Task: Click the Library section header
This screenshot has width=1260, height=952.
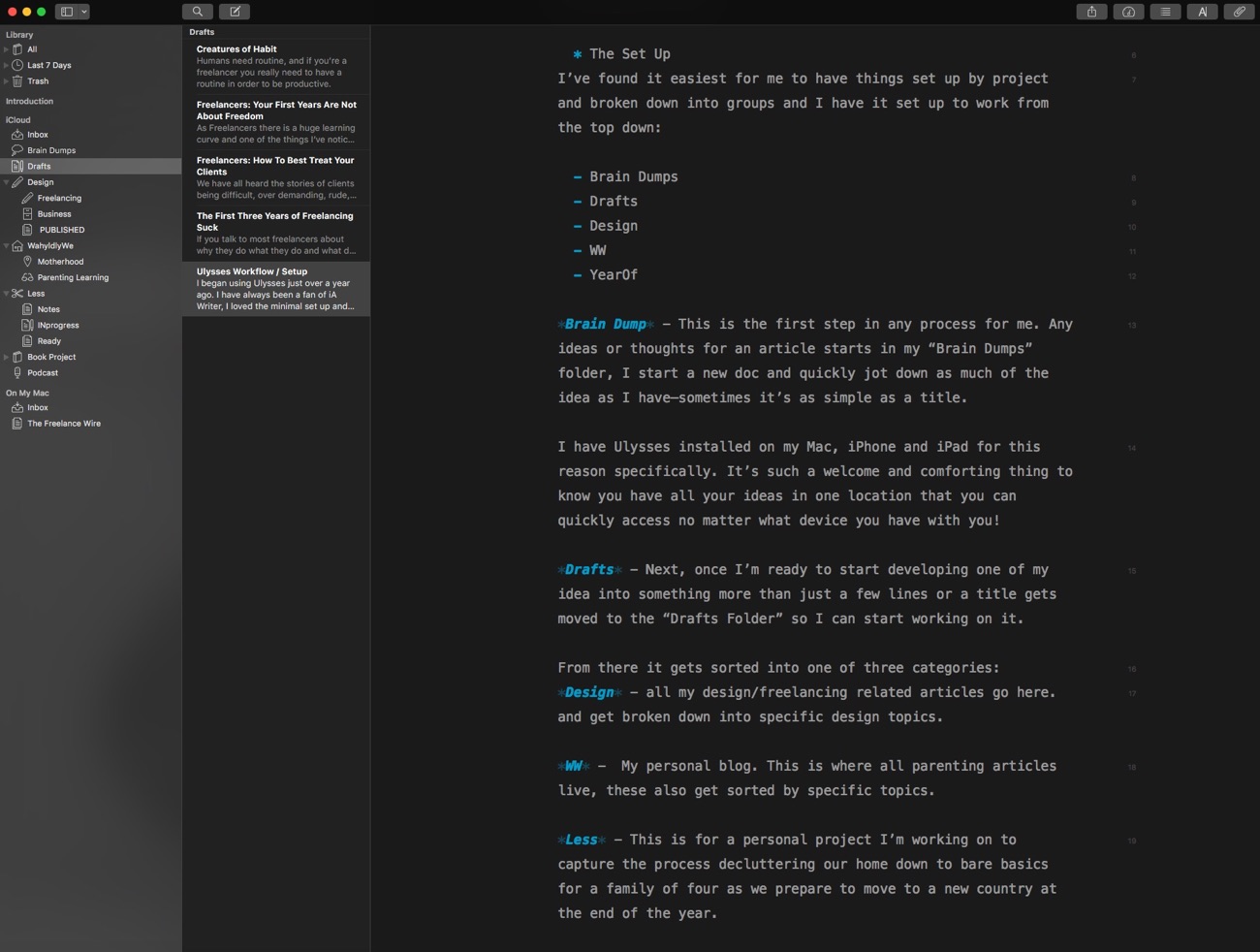Action: (x=19, y=35)
